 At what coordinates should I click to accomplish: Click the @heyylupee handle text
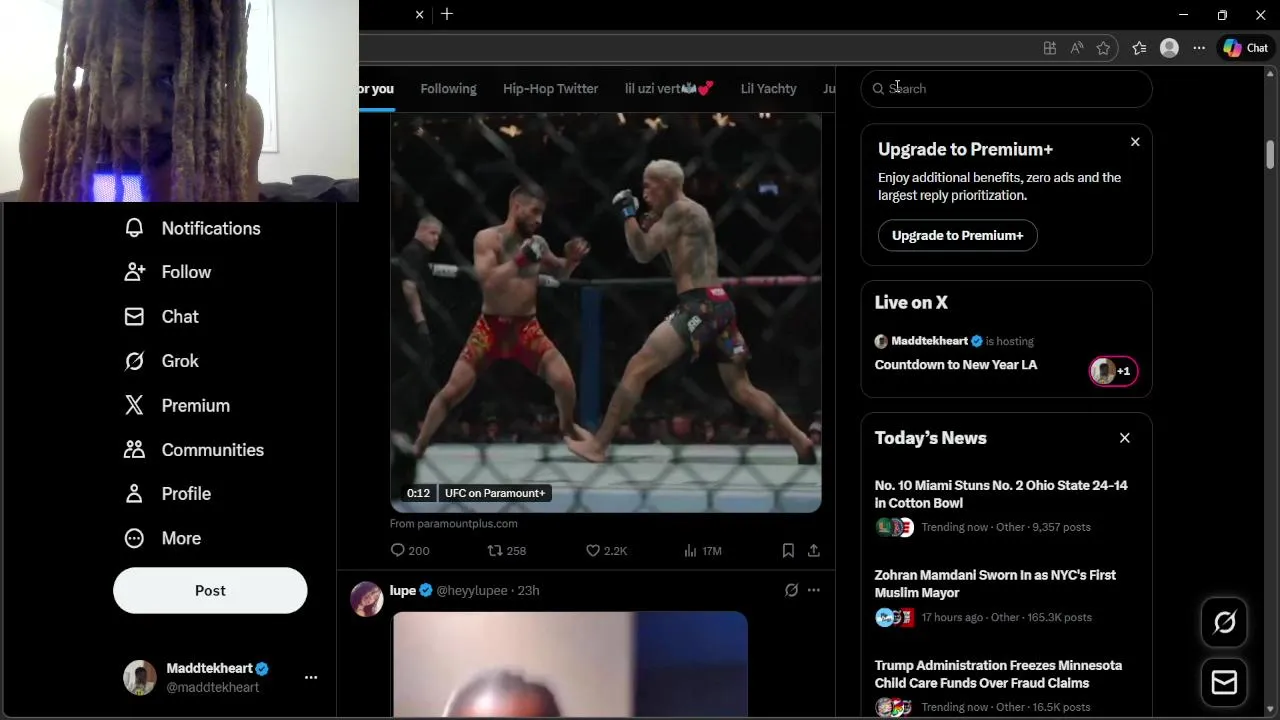[472, 590]
